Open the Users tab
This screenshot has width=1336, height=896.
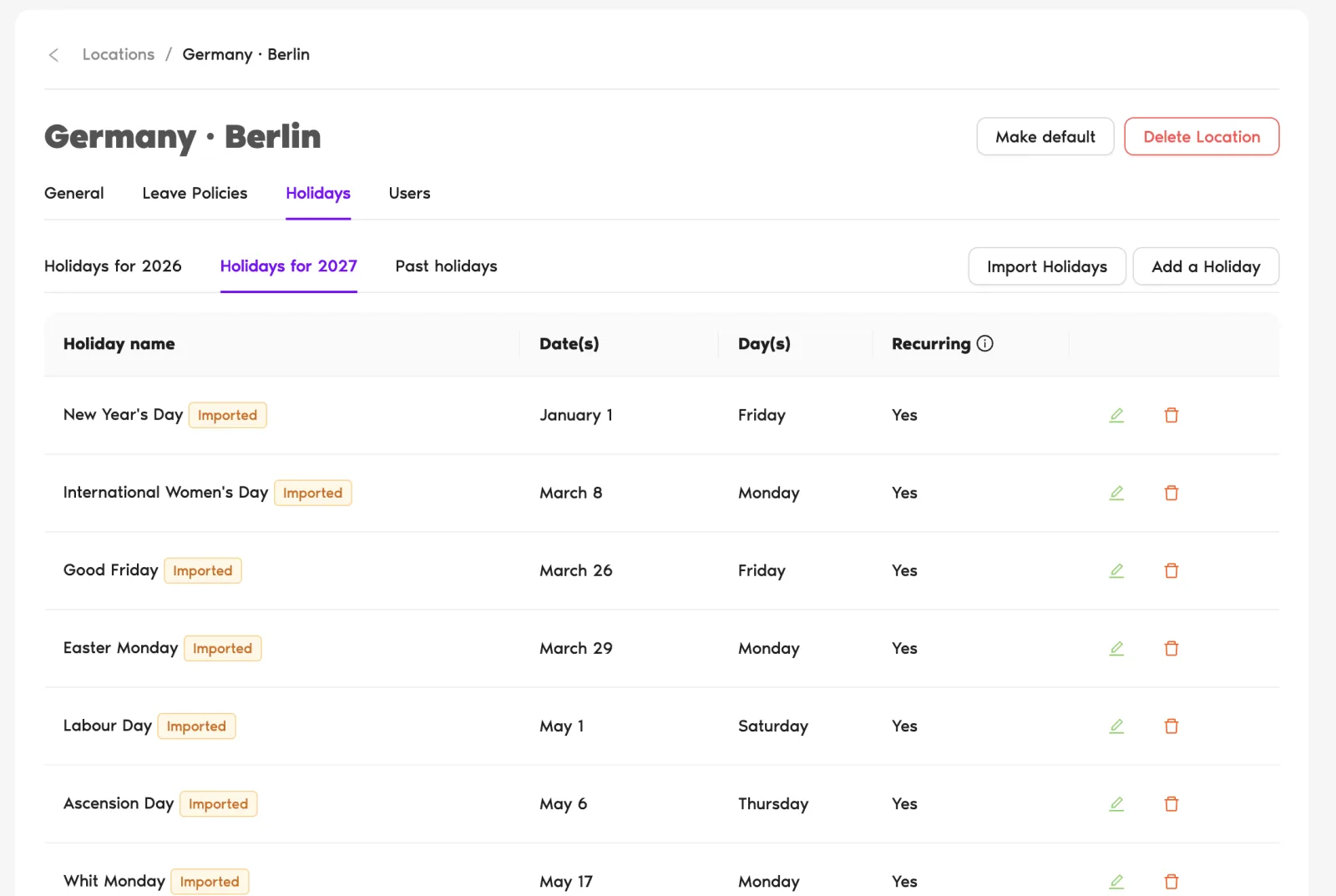point(409,193)
